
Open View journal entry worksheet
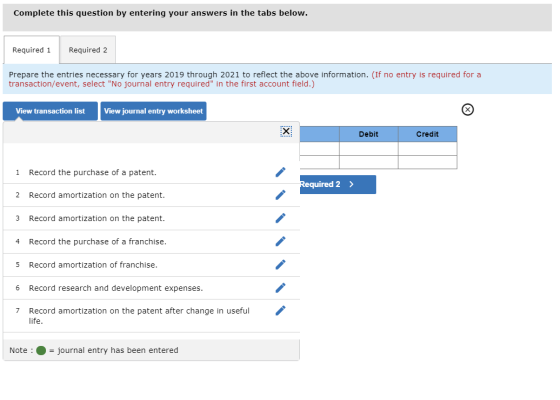pyautogui.click(x=154, y=111)
